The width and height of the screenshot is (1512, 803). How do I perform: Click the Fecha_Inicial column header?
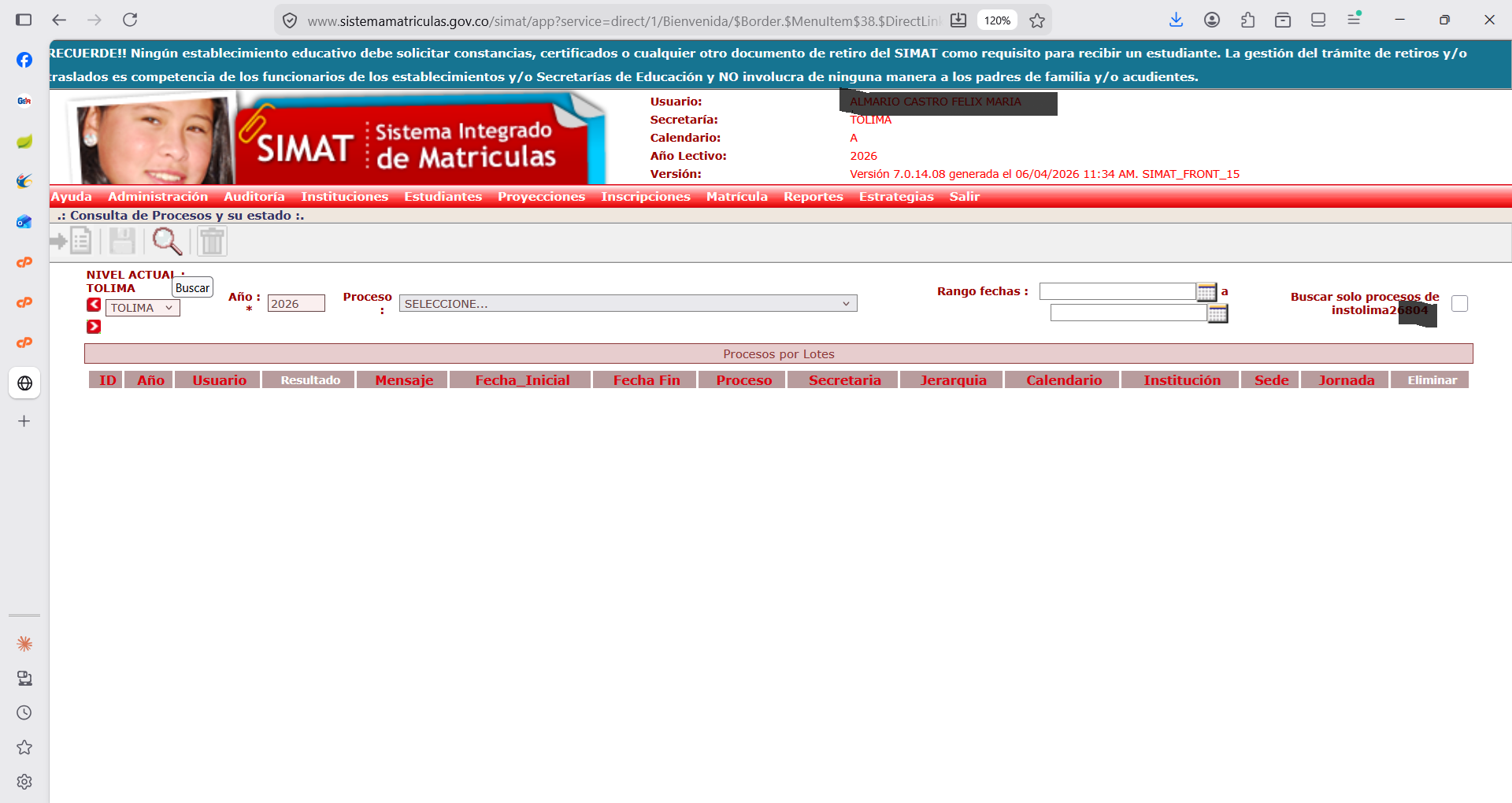[x=521, y=380]
